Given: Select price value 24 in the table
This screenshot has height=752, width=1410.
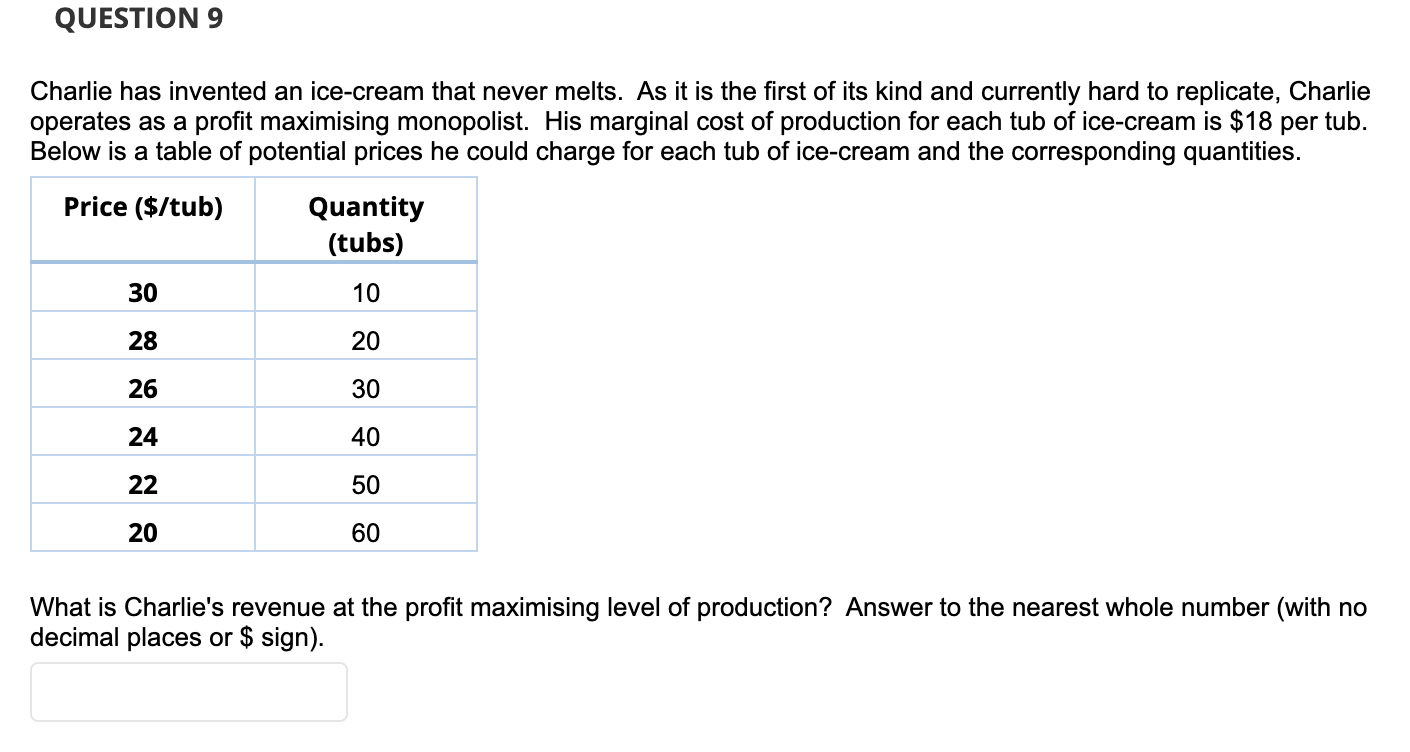Looking at the screenshot, I should (x=143, y=436).
